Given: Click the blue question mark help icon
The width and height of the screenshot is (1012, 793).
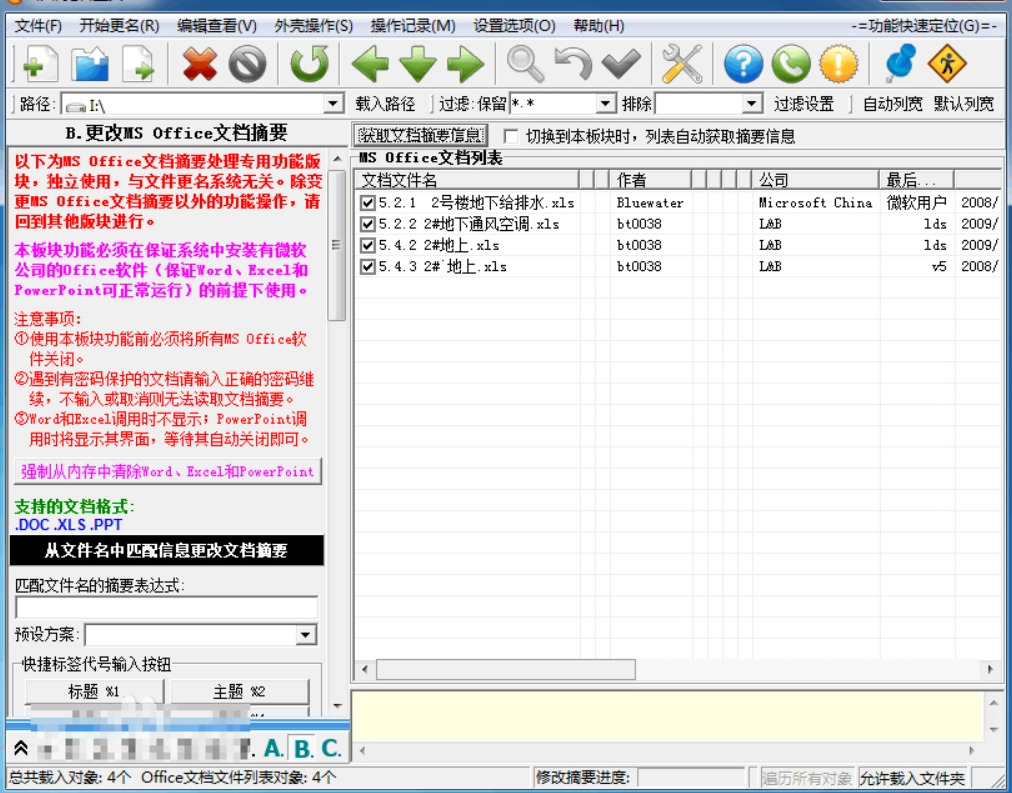Looking at the screenshot, I should [743, 64].
